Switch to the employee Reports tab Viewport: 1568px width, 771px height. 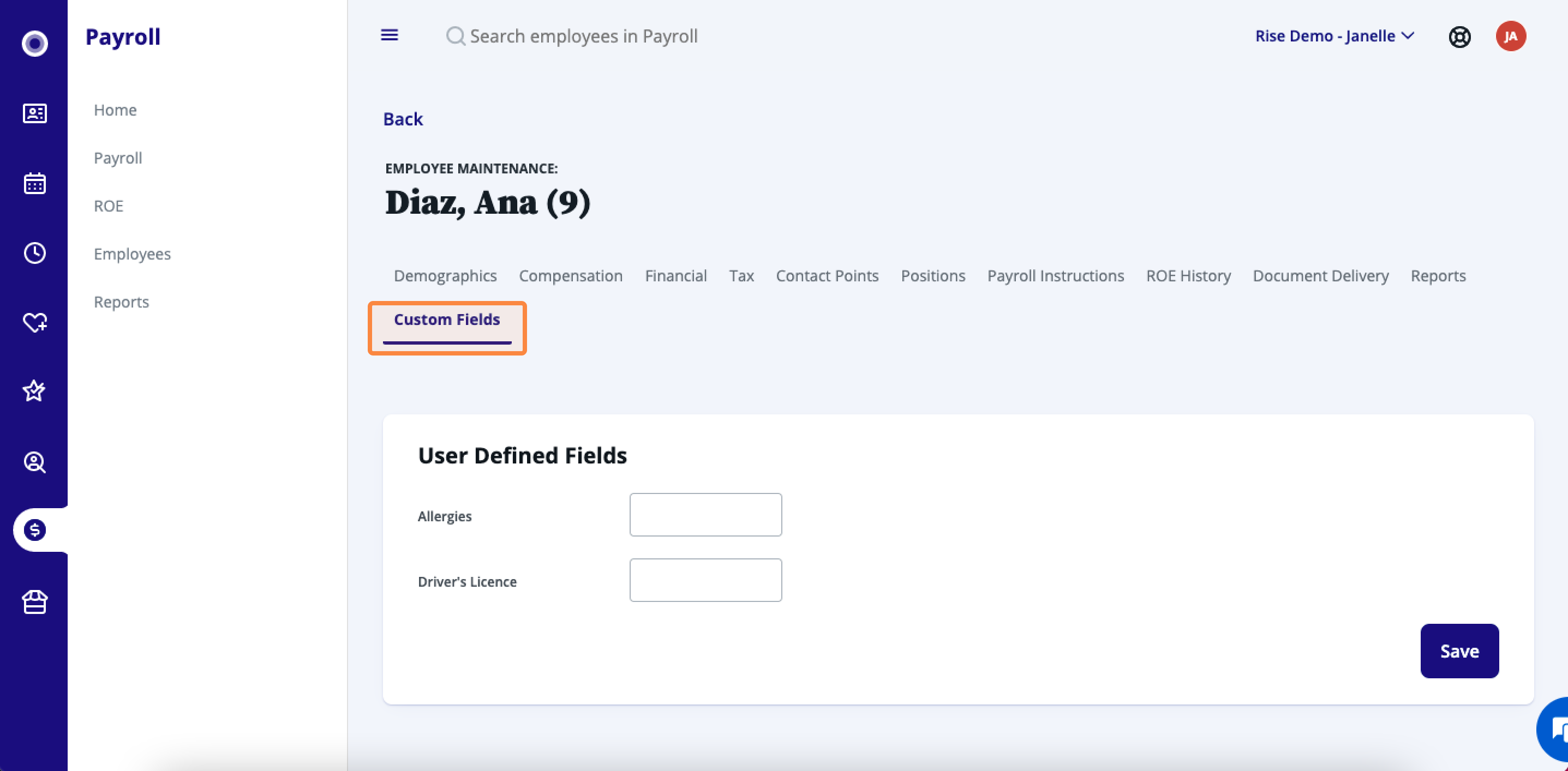[1438, 276]
